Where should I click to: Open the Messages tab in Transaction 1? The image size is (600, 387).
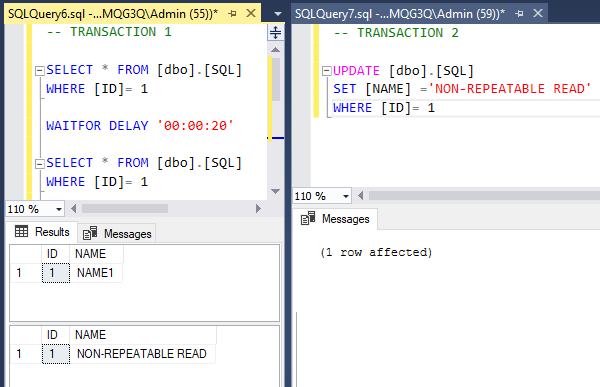point(117,234)
